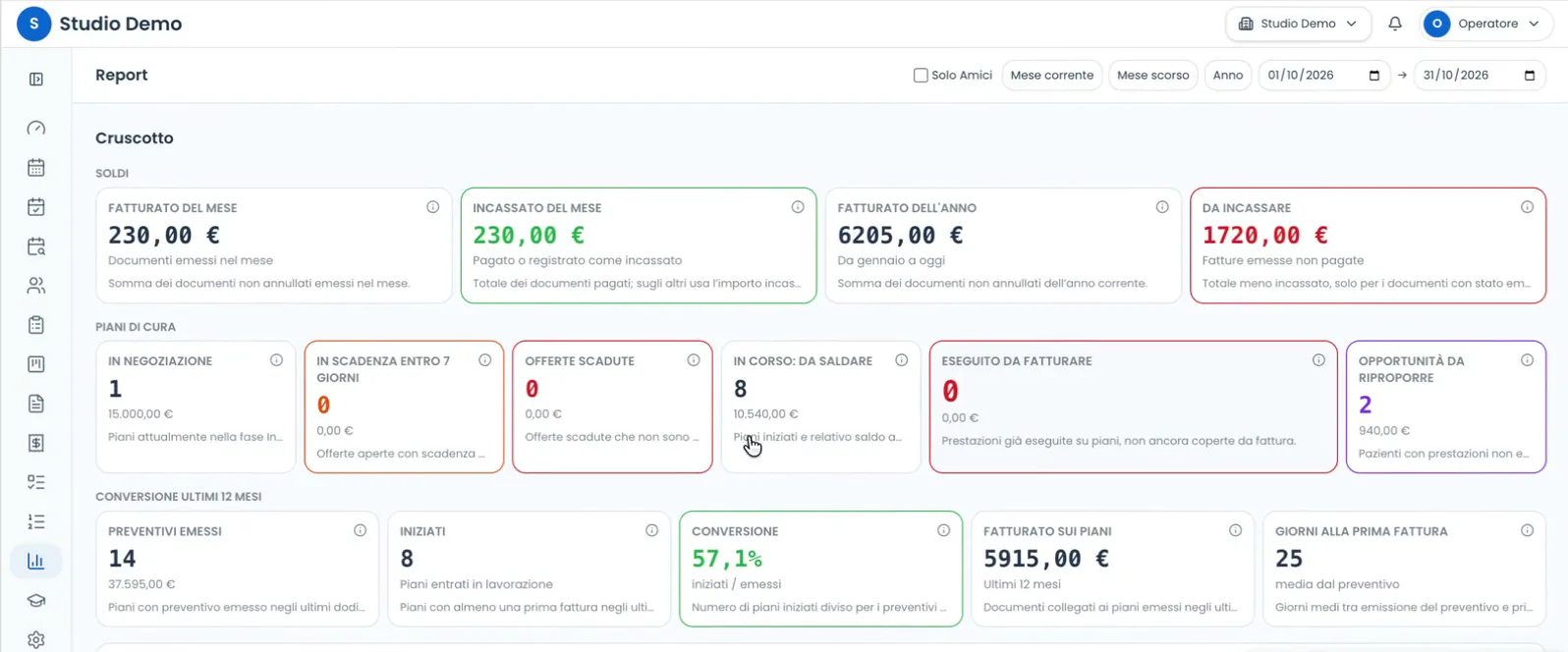The height and width of the screenshot is (652, 1568).
Task: Click info icon on Opportunità da riproporre card
Action: click(1527, 360)
